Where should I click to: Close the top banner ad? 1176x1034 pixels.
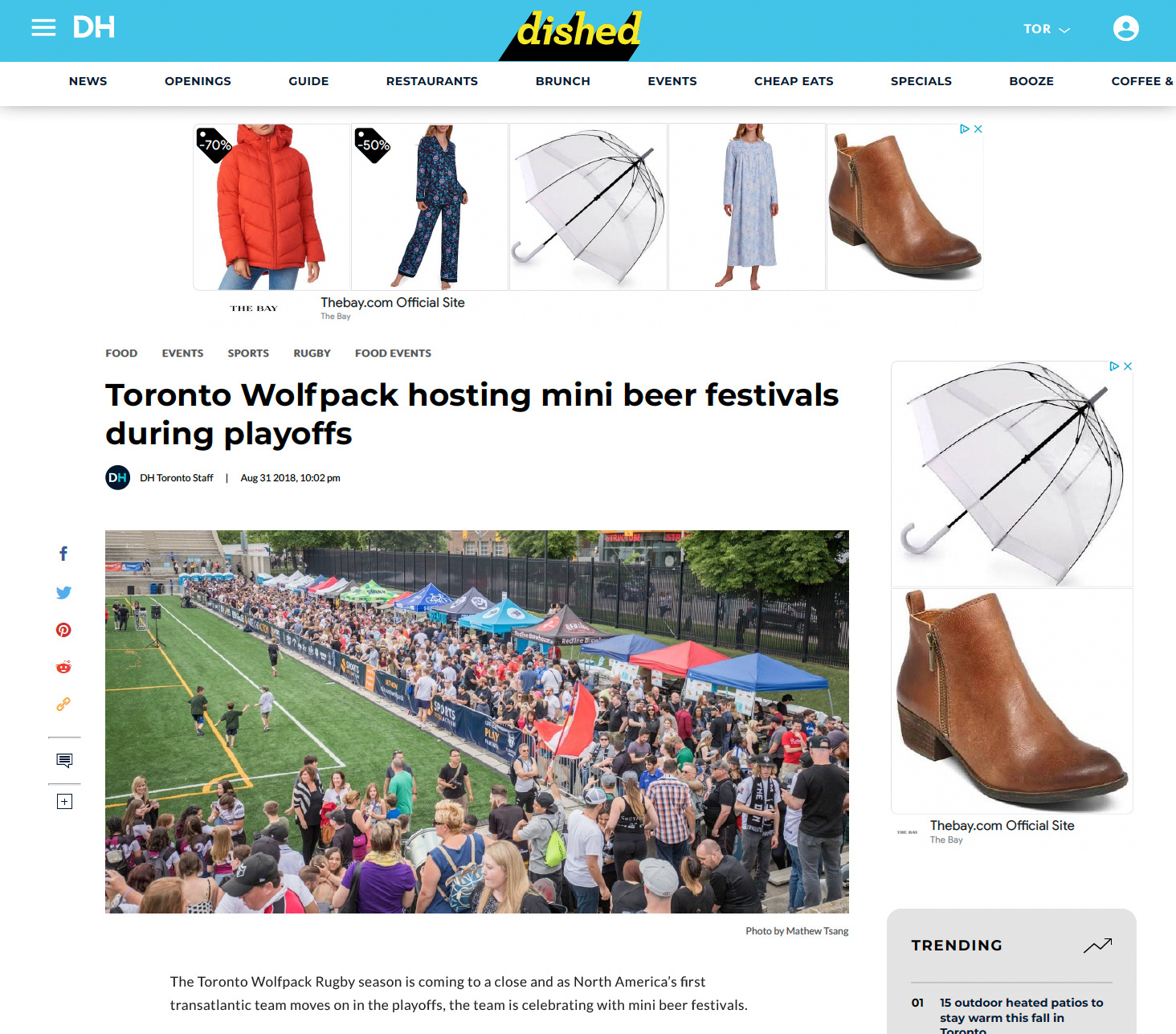point(978,129)
